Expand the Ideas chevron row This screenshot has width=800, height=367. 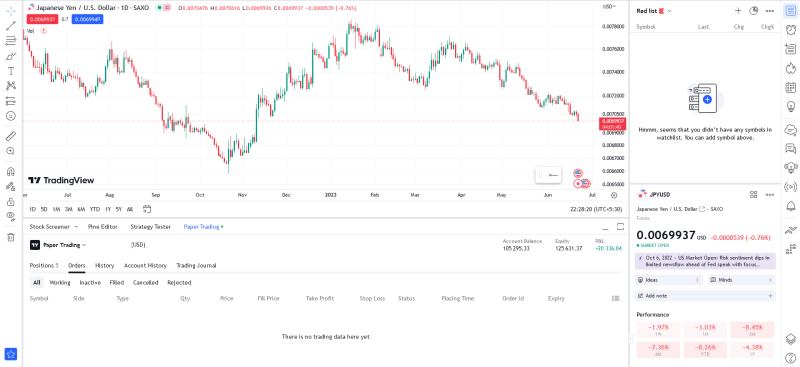pos(669,280)
